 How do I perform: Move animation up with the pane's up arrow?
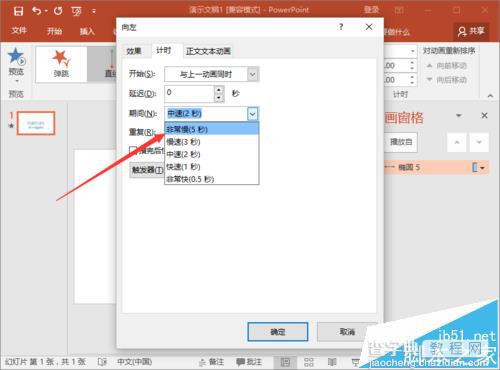pos(457,142)
